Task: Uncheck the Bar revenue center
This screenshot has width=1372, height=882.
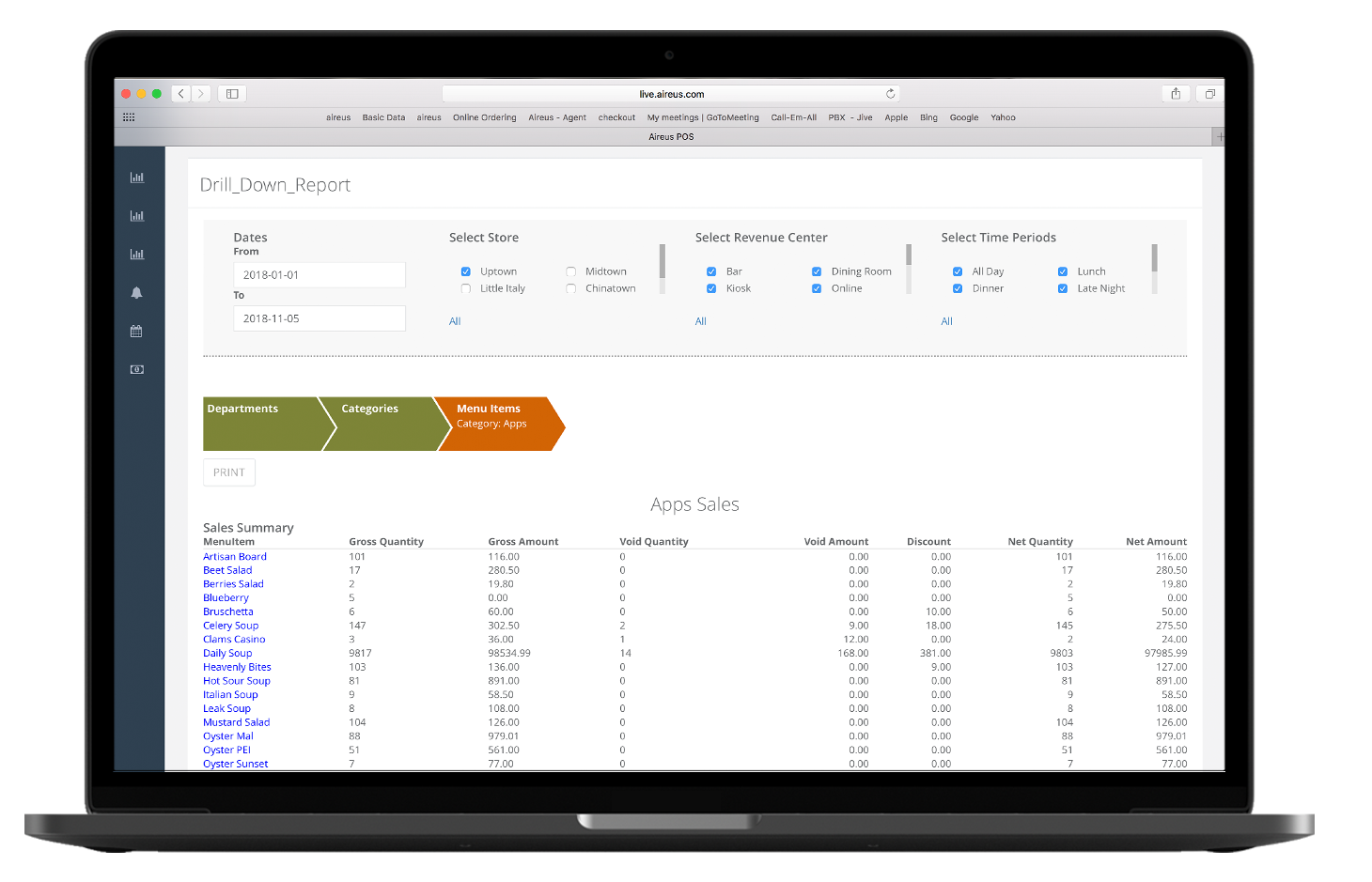Action: click(711, 271)
